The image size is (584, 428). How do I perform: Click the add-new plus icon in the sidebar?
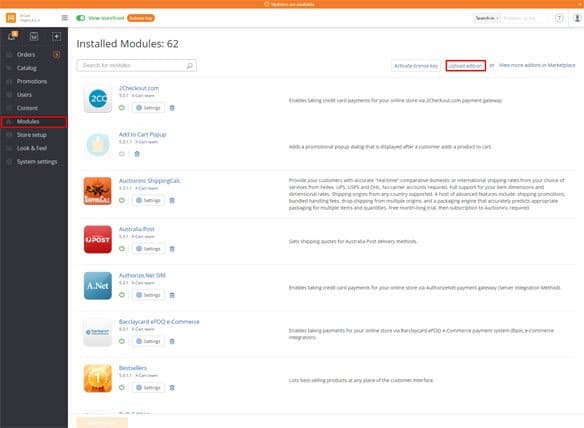56,36
